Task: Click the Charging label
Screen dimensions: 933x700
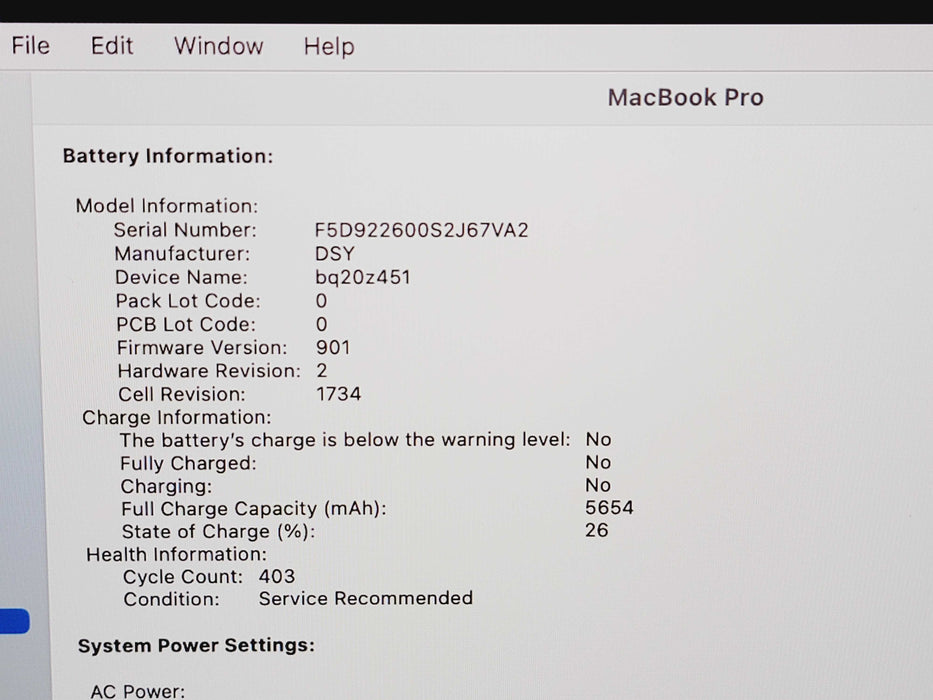Action: [167, 486]
